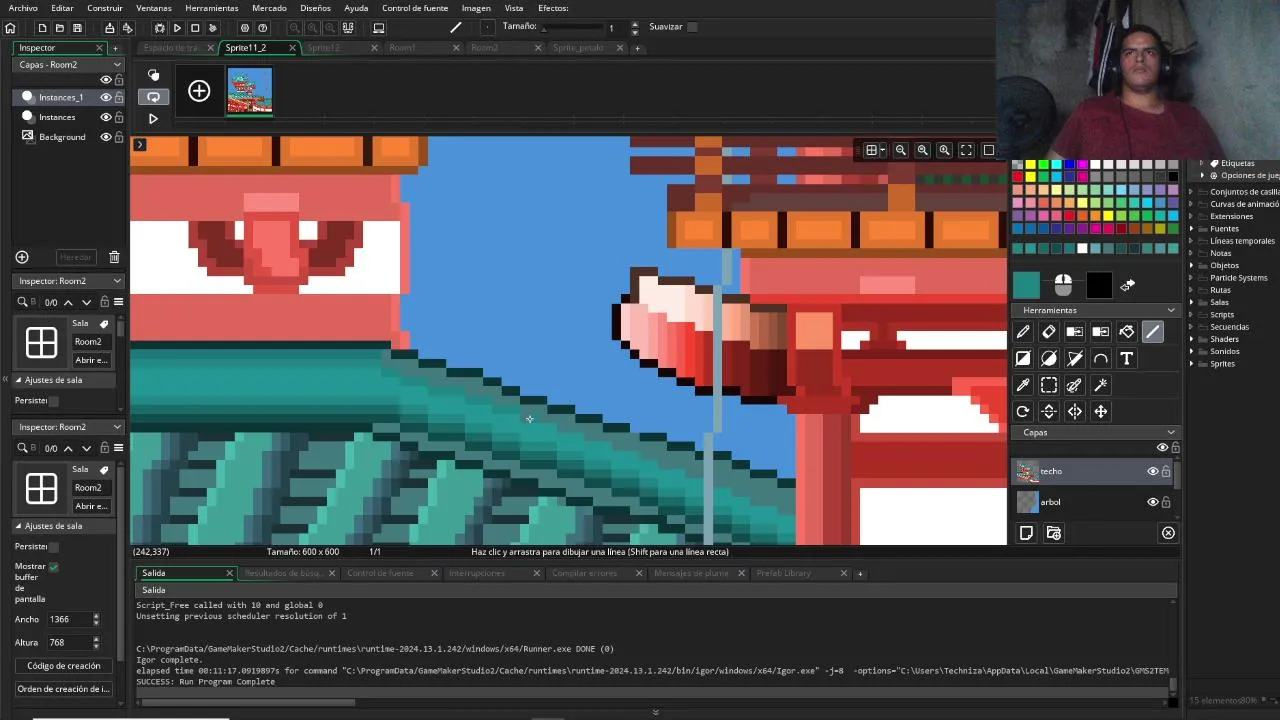This screenshot has height=720, width=1280.
Task: Click Orden de creación de instancias button
Action: pyautogui.click(x=63, y=689)
